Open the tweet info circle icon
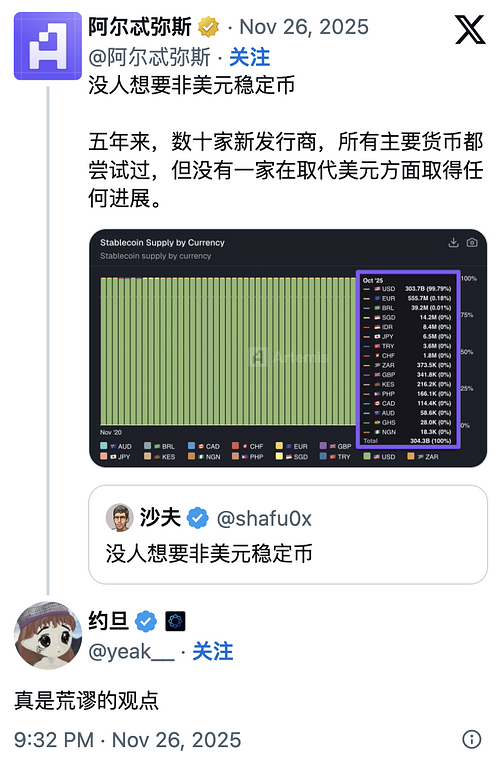Image resolution: width=499 pixels, height=768 pixels. [472, 739]
